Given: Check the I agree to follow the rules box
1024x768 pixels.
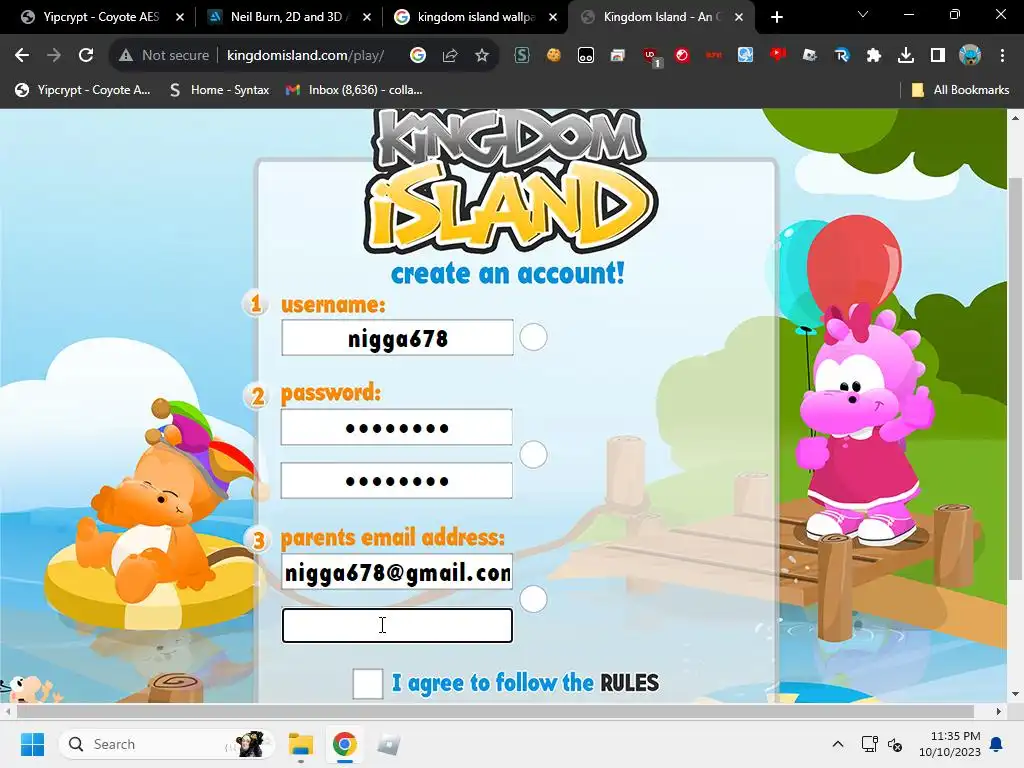Looking at the screenshot, I should click(x=368, y=683).
